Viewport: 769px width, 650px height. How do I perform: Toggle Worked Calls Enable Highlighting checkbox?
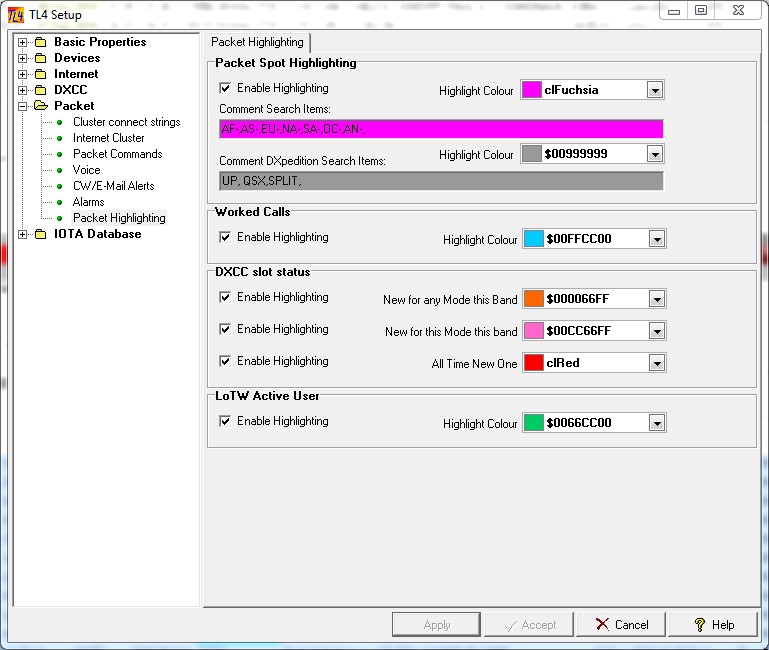pyautogui.click(x=225, y=237)
